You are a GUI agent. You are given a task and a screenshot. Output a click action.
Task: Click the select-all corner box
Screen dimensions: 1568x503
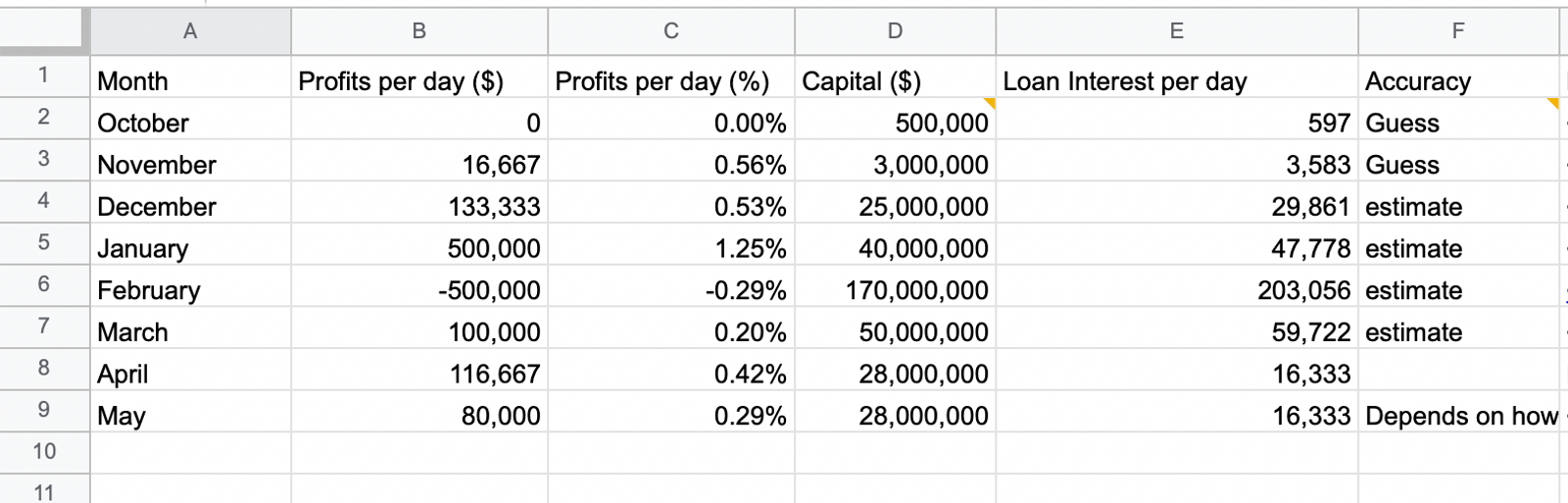(44, 31)
